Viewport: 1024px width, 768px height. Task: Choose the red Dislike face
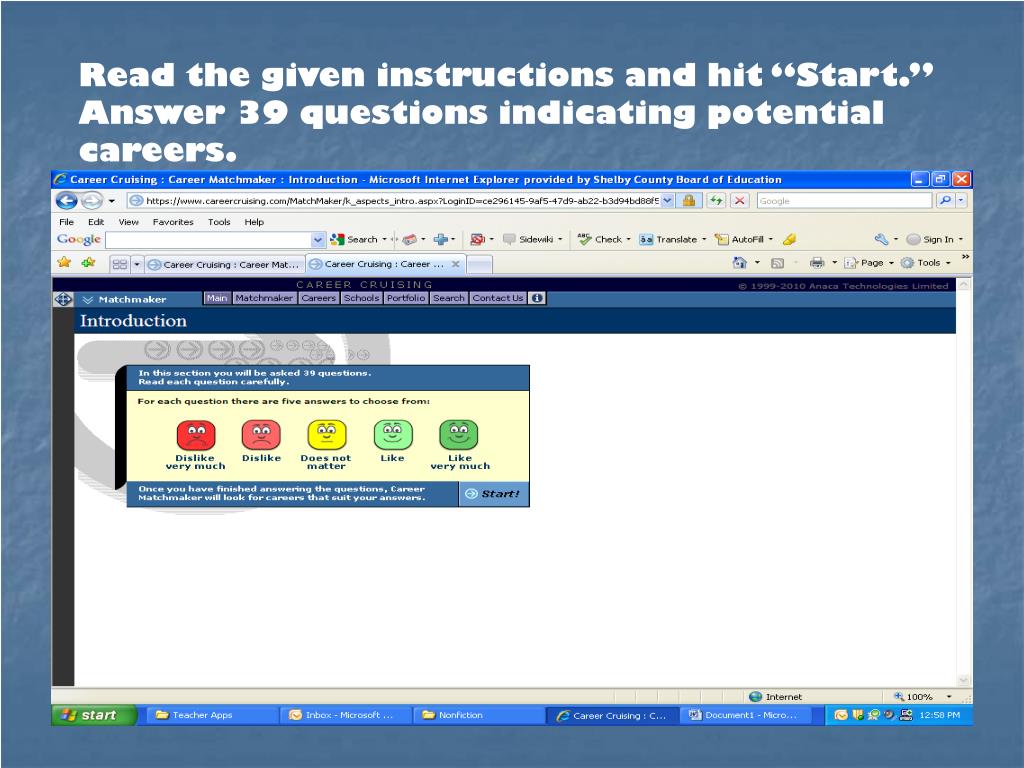tap(261, 435)
